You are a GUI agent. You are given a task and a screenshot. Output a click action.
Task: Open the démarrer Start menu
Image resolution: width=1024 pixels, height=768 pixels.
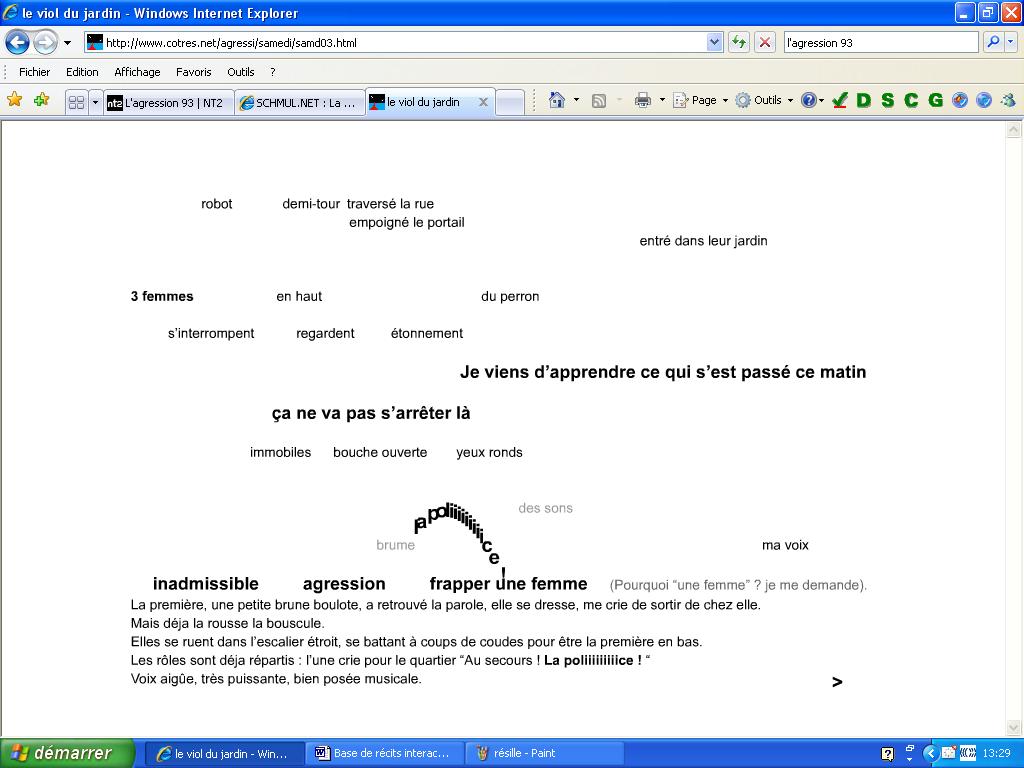tap(67, 753)
